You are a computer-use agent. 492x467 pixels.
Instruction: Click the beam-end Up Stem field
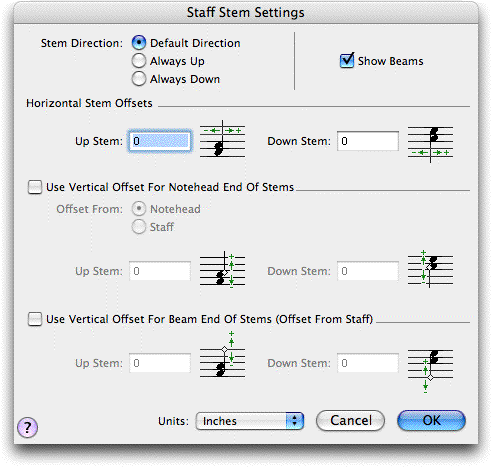click(x=160, y=363)
